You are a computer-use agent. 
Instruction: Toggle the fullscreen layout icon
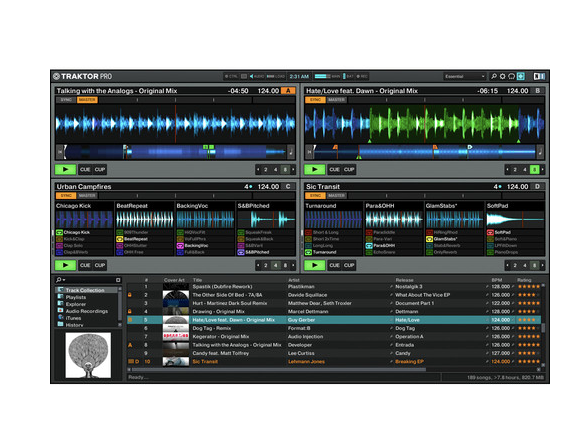[x=520, y=76]
